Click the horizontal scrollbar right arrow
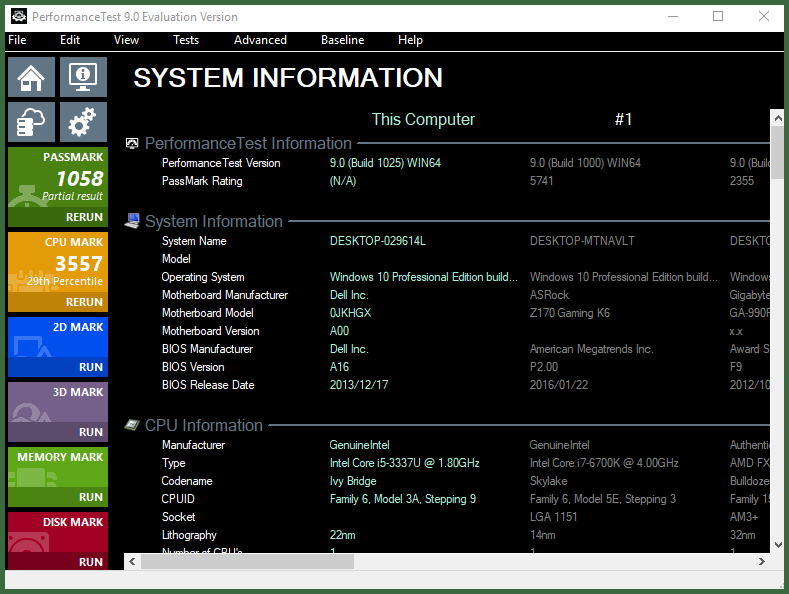 click(x=762, y=561)
